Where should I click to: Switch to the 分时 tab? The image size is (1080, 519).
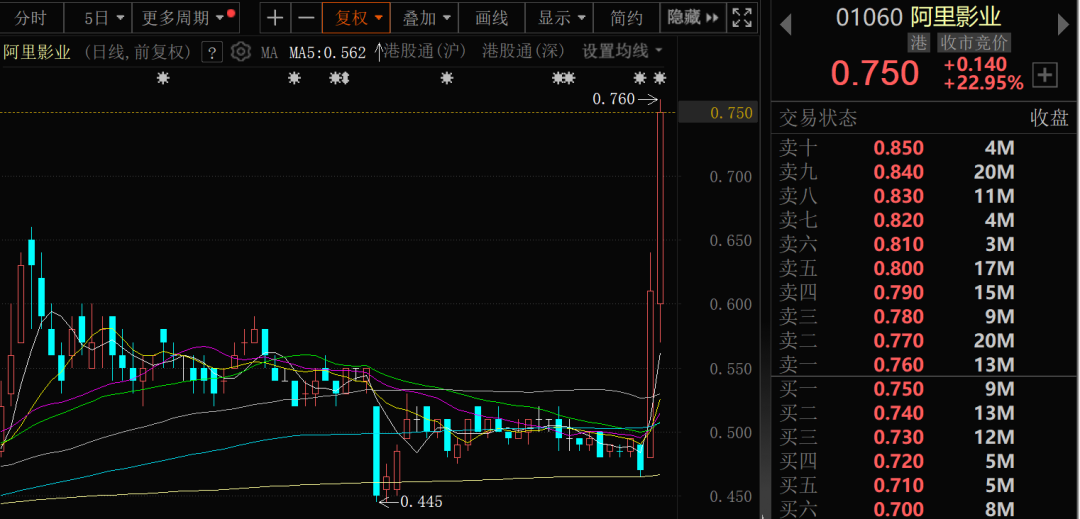pyautogui.click(x=31, y=18)
